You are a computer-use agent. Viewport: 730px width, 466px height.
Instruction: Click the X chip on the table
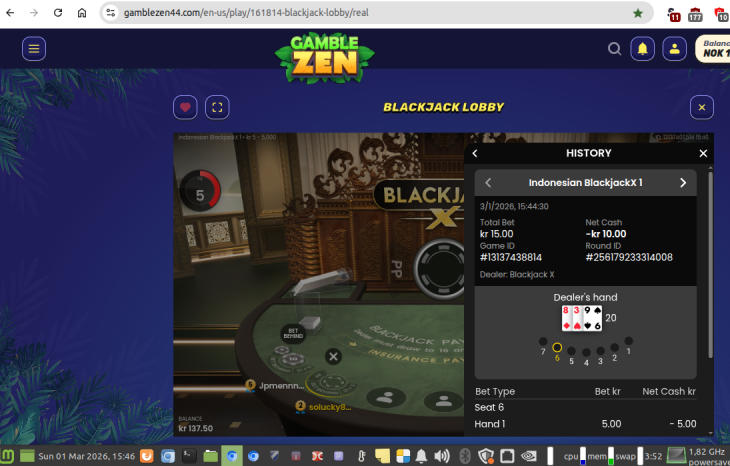[334, 356]
